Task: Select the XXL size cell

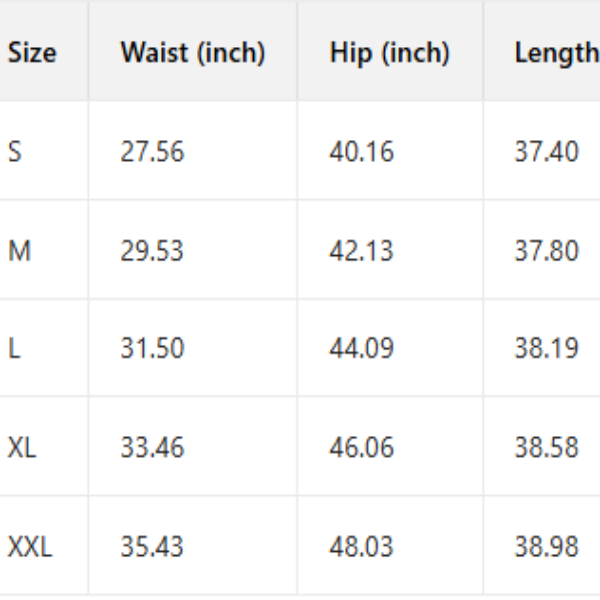Action: coord(30,547)
